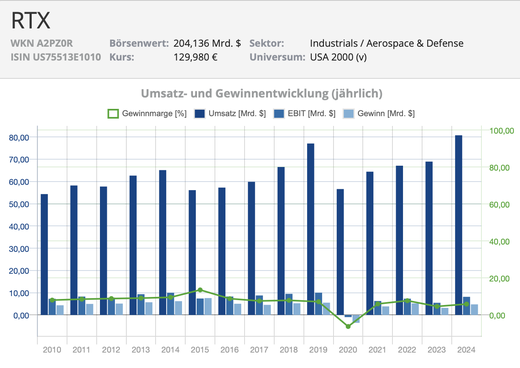Click the negative 2020 Gewinn bar
The image size is (520, 368).
point(356,319)
